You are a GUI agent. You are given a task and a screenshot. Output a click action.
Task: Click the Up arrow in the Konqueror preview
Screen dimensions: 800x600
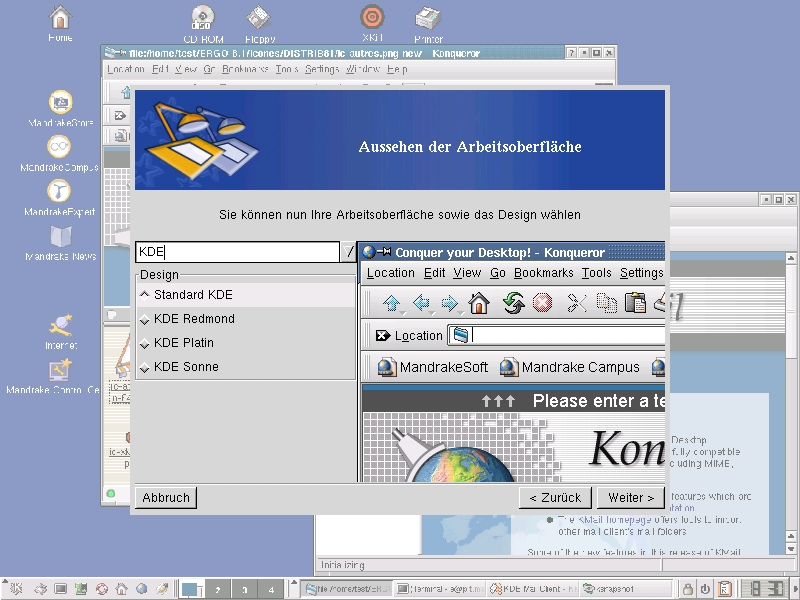point(392,303)
